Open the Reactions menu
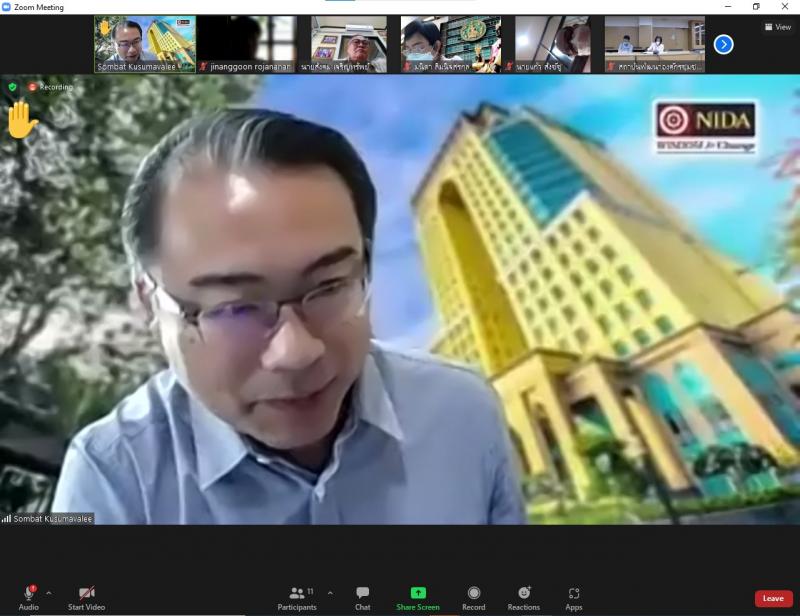 [523, 598]
